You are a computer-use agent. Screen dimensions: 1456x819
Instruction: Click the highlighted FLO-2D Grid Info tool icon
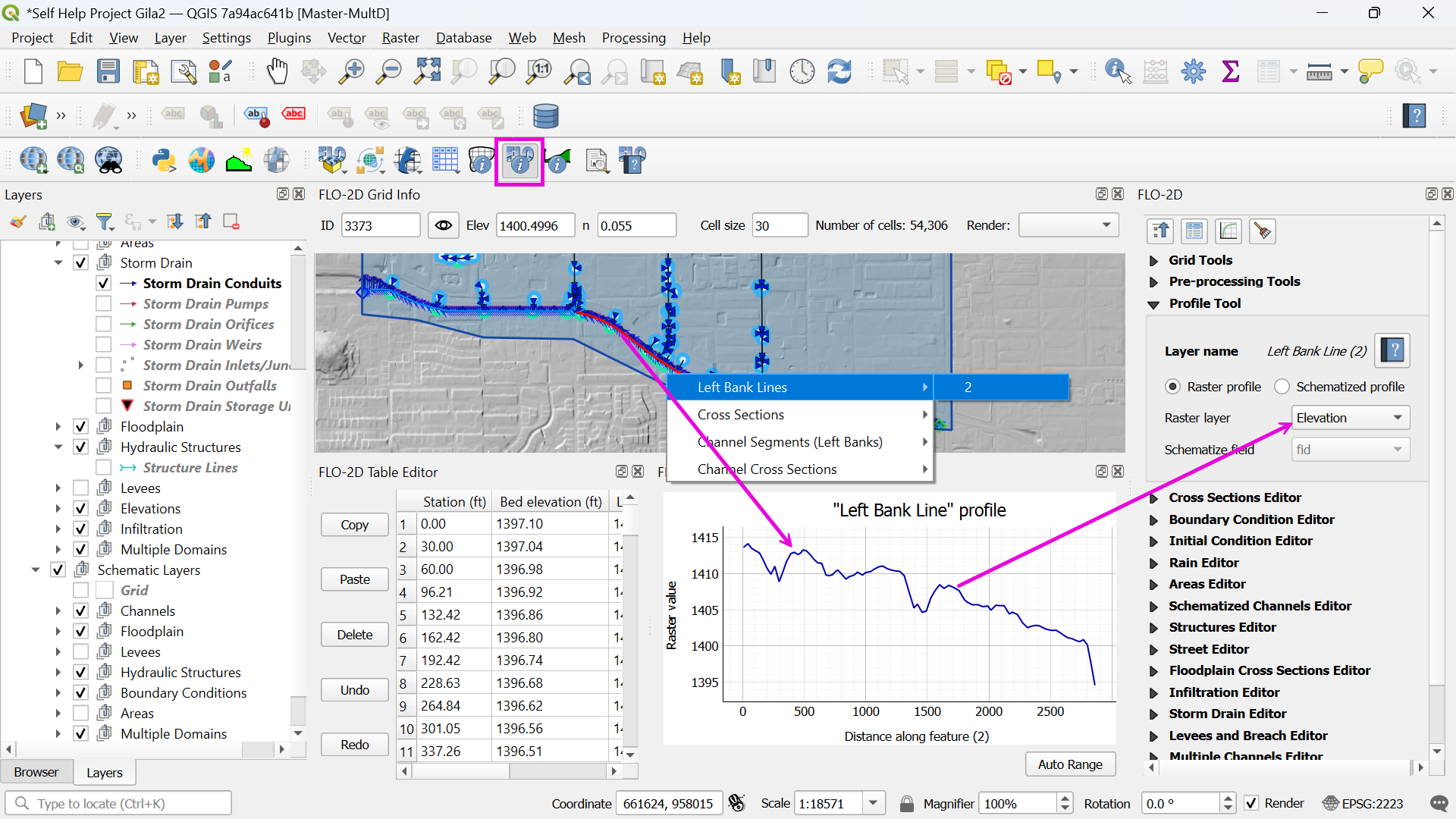click(519, 161)
